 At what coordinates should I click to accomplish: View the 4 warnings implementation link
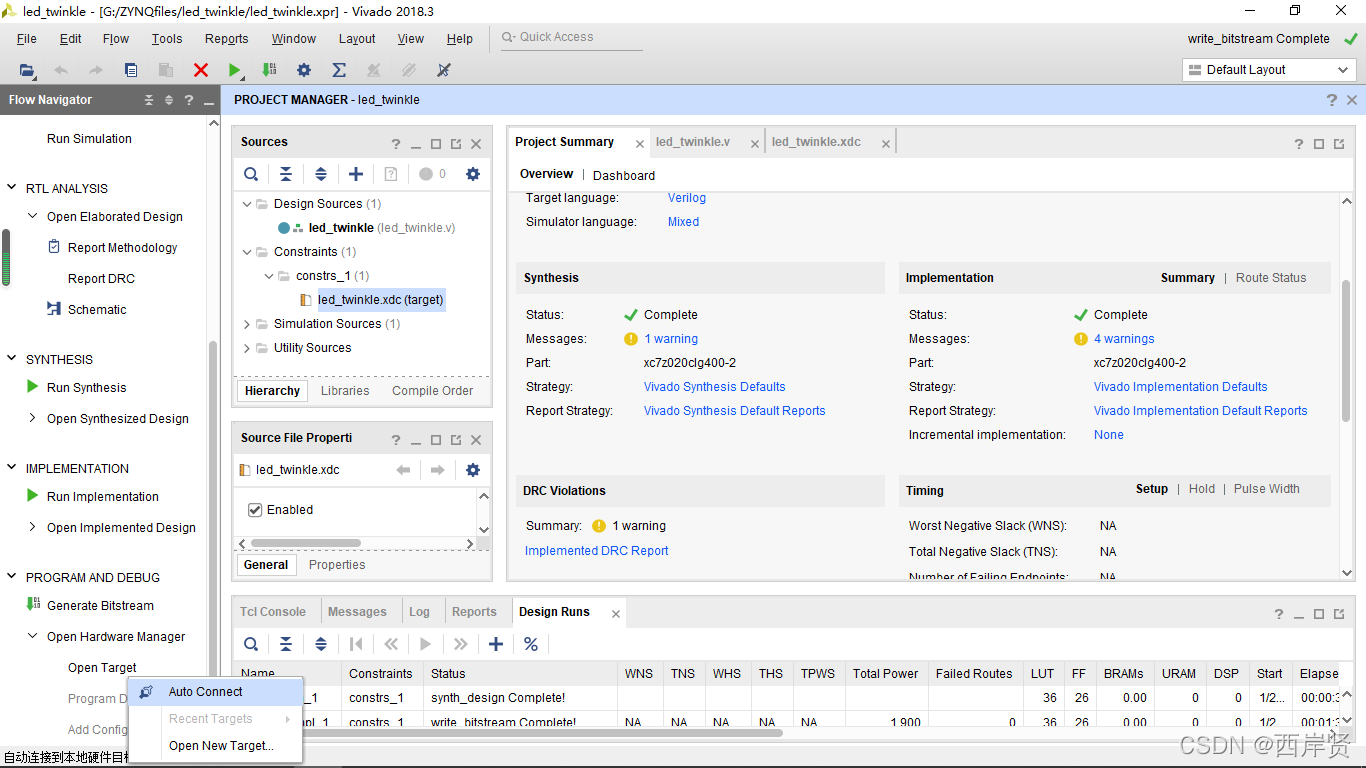pyautogui.click(x=1124, y=339)
